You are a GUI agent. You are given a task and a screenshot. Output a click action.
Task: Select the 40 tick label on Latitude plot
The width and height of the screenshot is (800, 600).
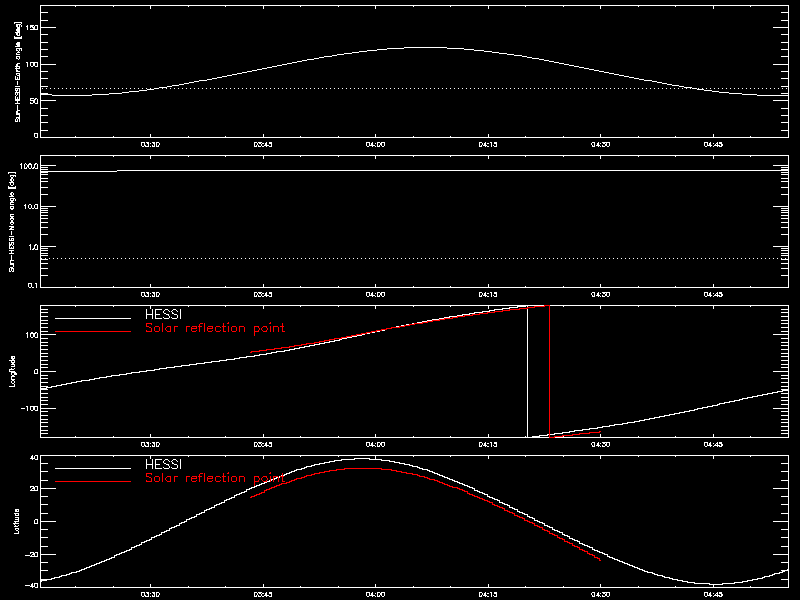pyautogui.click(x=34, y=458)
